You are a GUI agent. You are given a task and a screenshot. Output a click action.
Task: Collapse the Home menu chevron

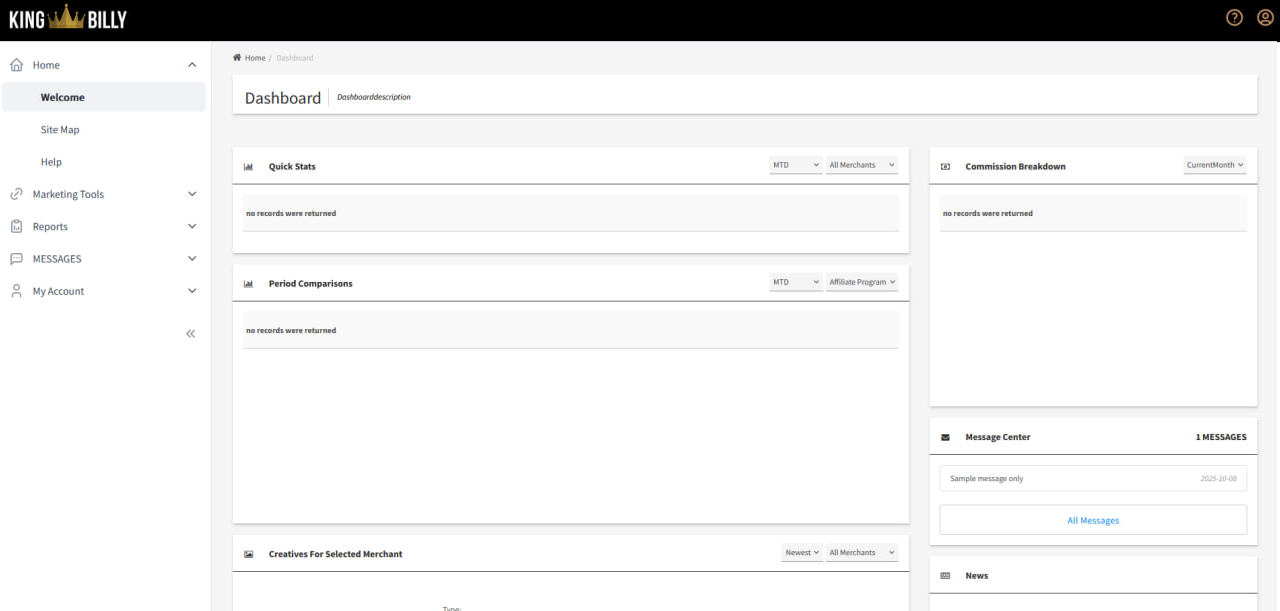(x=192, y=65)
